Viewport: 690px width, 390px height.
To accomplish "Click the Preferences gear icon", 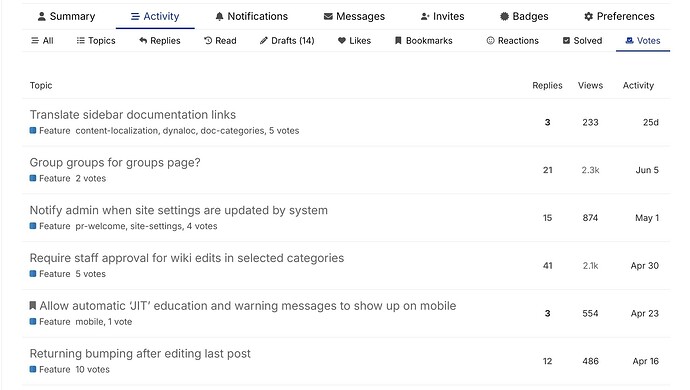I will [x=588, y=17].
